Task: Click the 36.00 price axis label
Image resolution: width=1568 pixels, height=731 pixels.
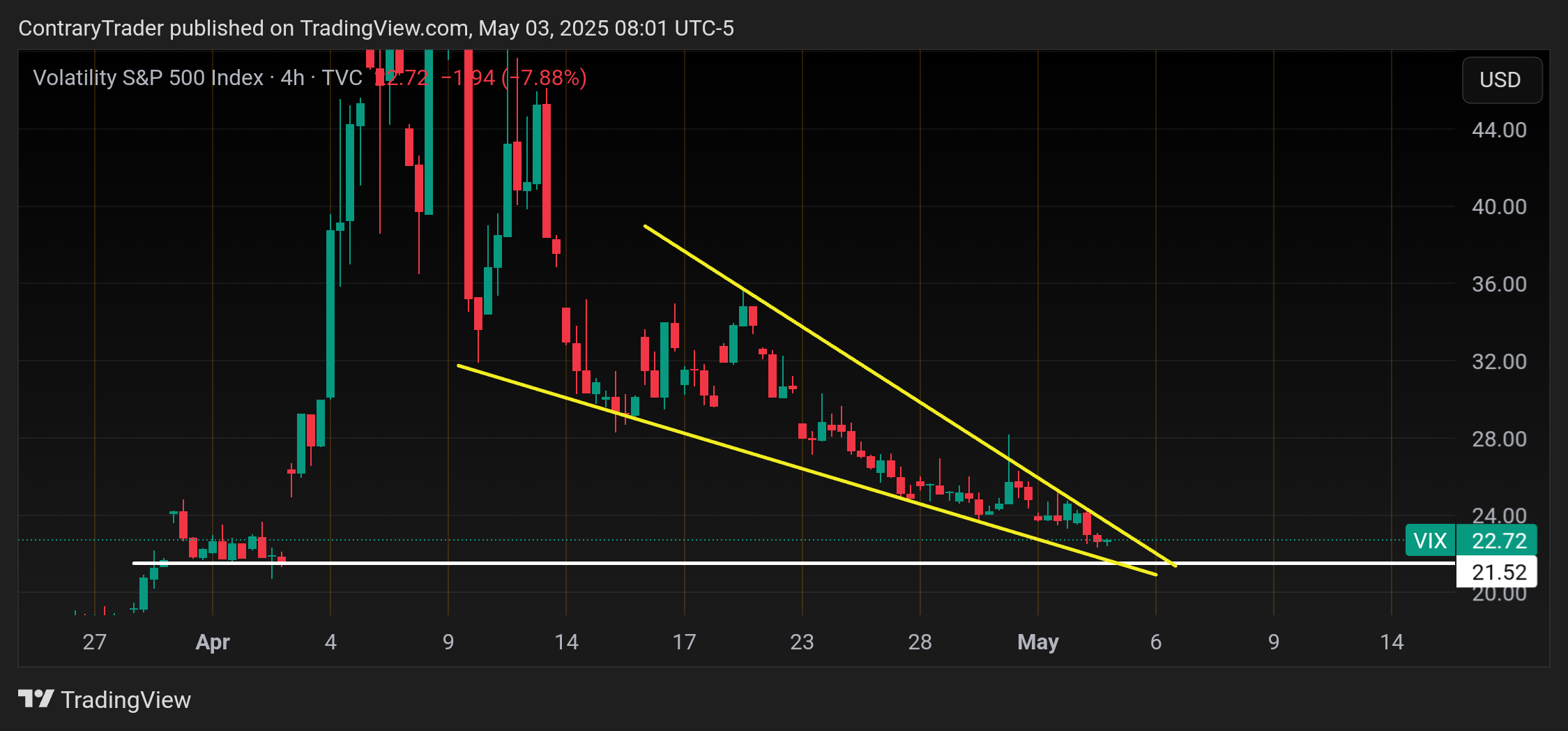Action: click(x=1499, y=284)
